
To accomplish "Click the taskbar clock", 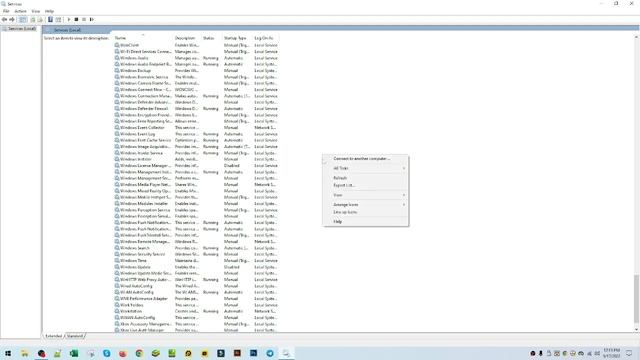I will [x=611, y=353].
